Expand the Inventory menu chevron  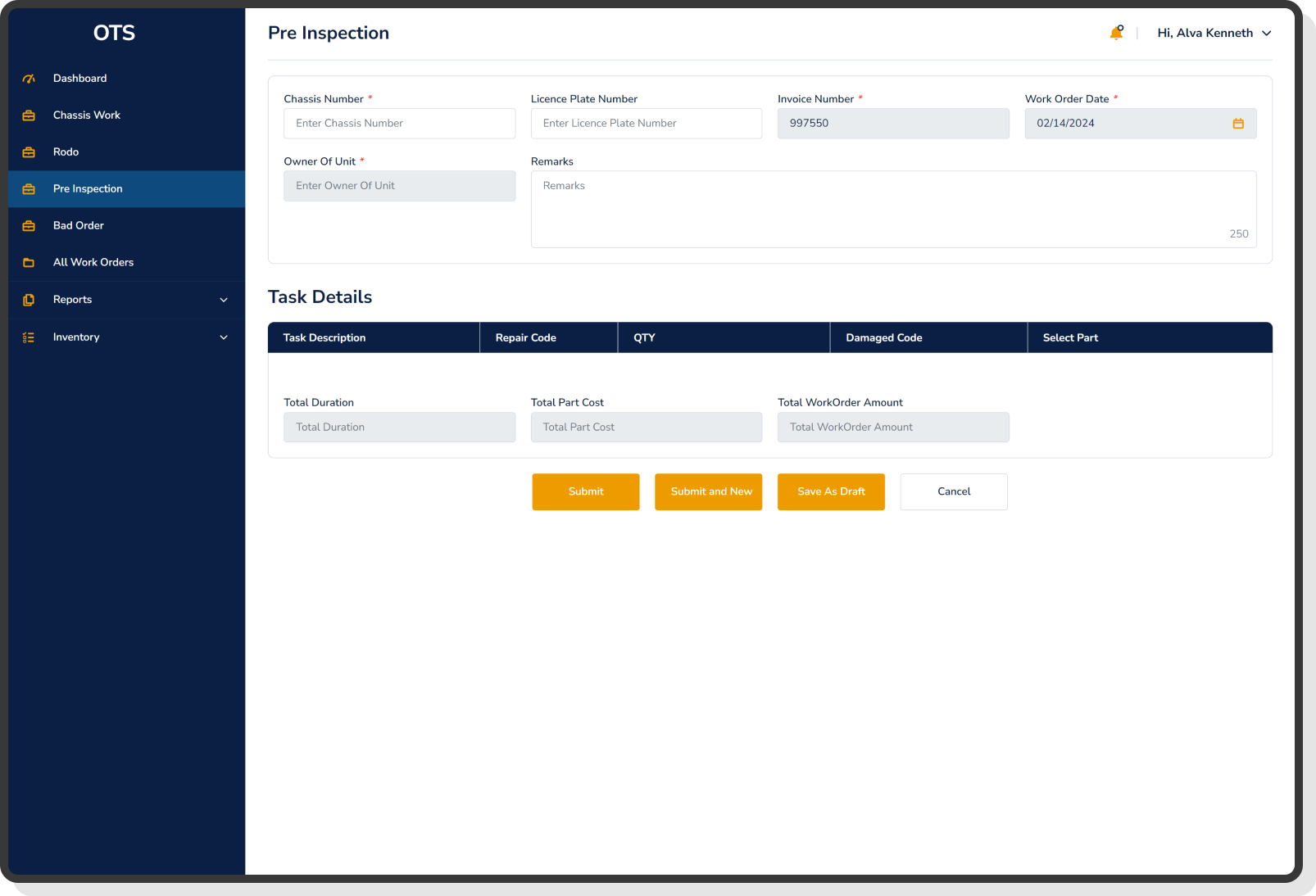(x=224, y=337)
